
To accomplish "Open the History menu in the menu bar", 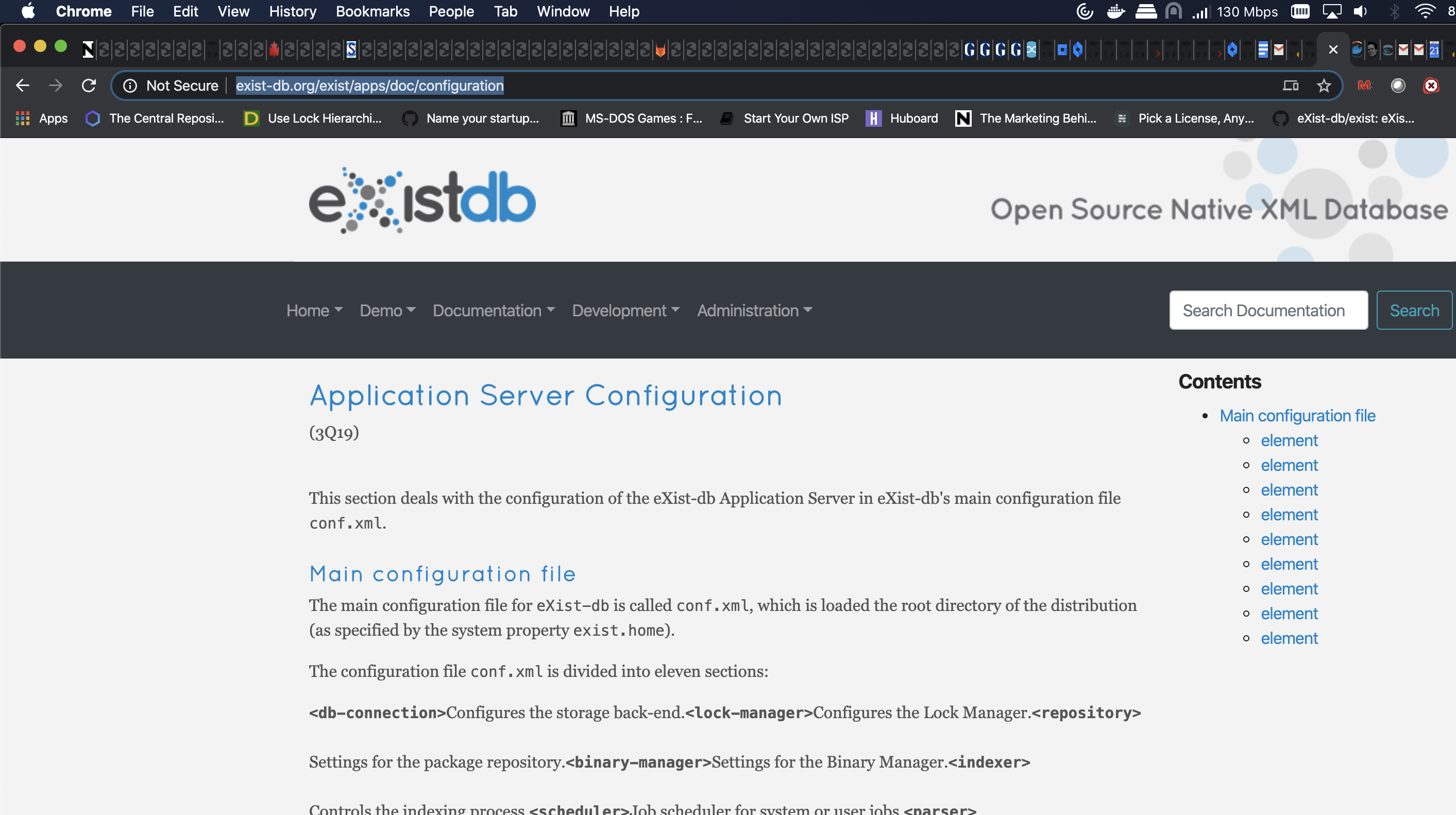I will 292,11.
